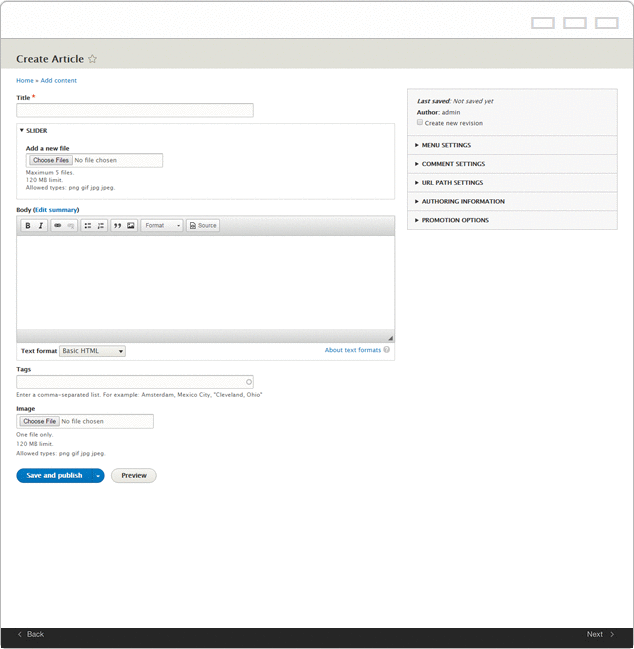This screenshot has width=634, height=649.
Task: Focus the Title input field
Action: (135, 111)
